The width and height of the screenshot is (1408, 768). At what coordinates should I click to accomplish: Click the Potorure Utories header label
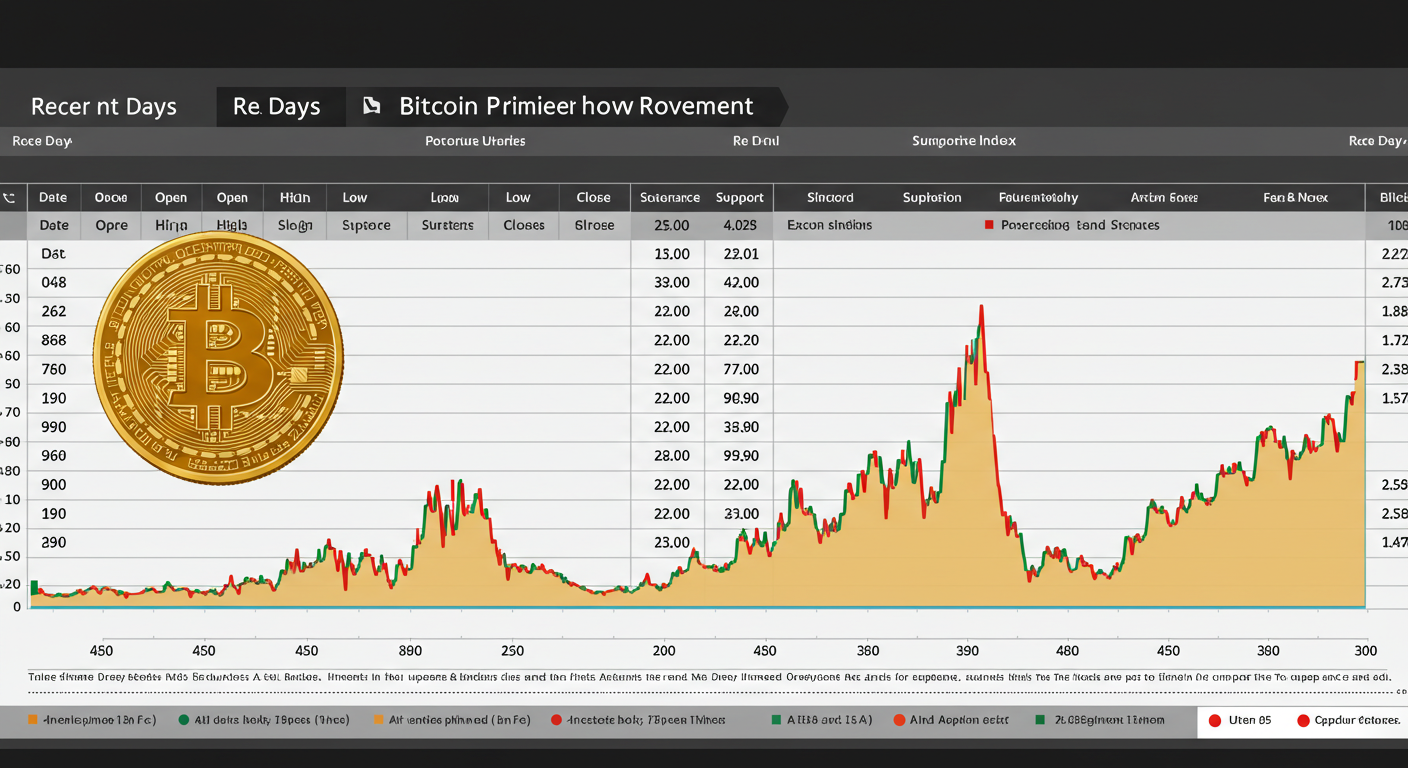(x=475, y=141)
